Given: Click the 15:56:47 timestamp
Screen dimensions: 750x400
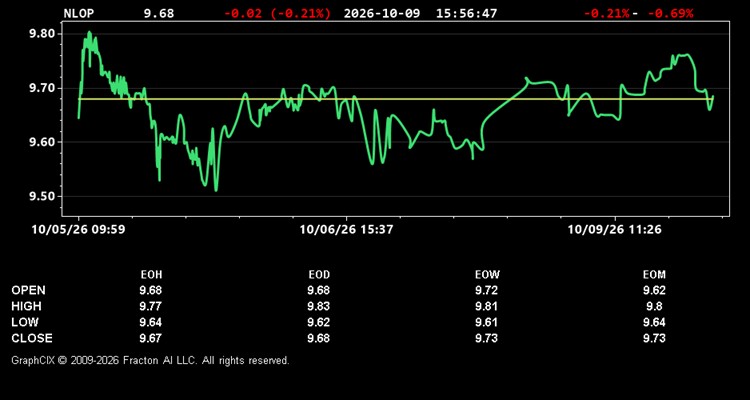Looking at the screenshot, I should 466,13.
